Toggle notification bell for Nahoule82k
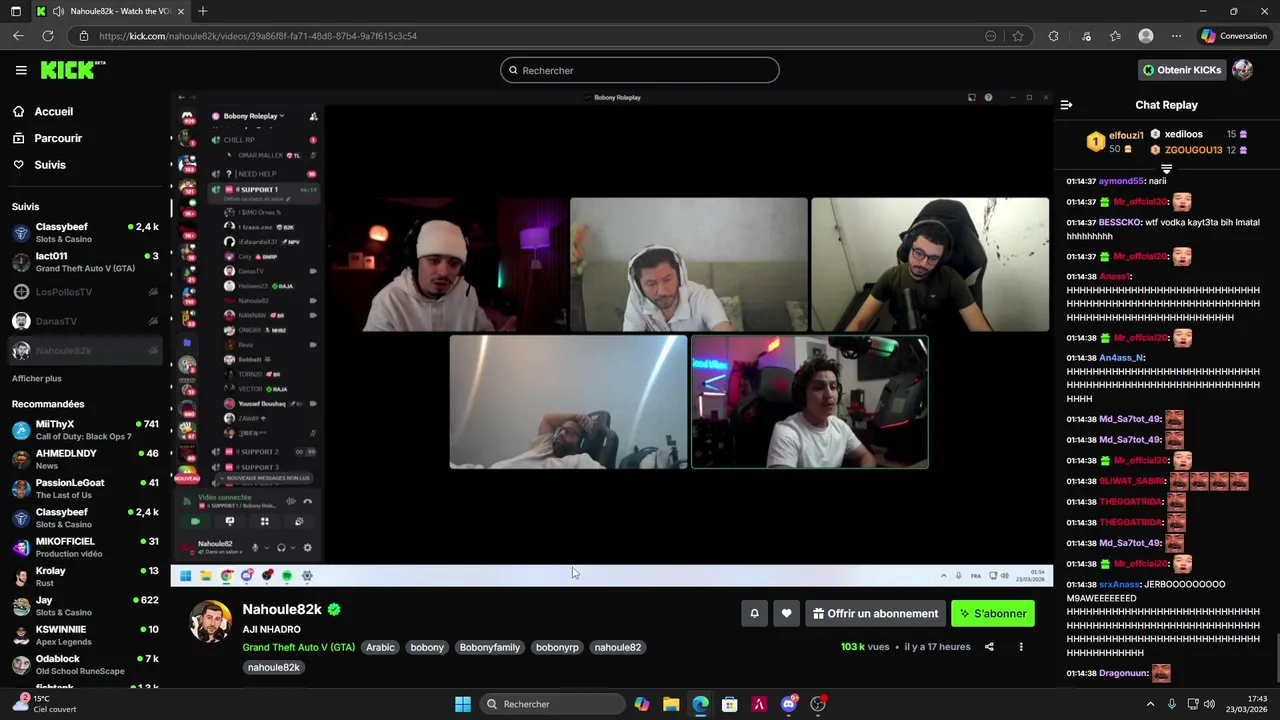Image resolution: width=1280 pixels, height=720 pixels. coord(755,614)
